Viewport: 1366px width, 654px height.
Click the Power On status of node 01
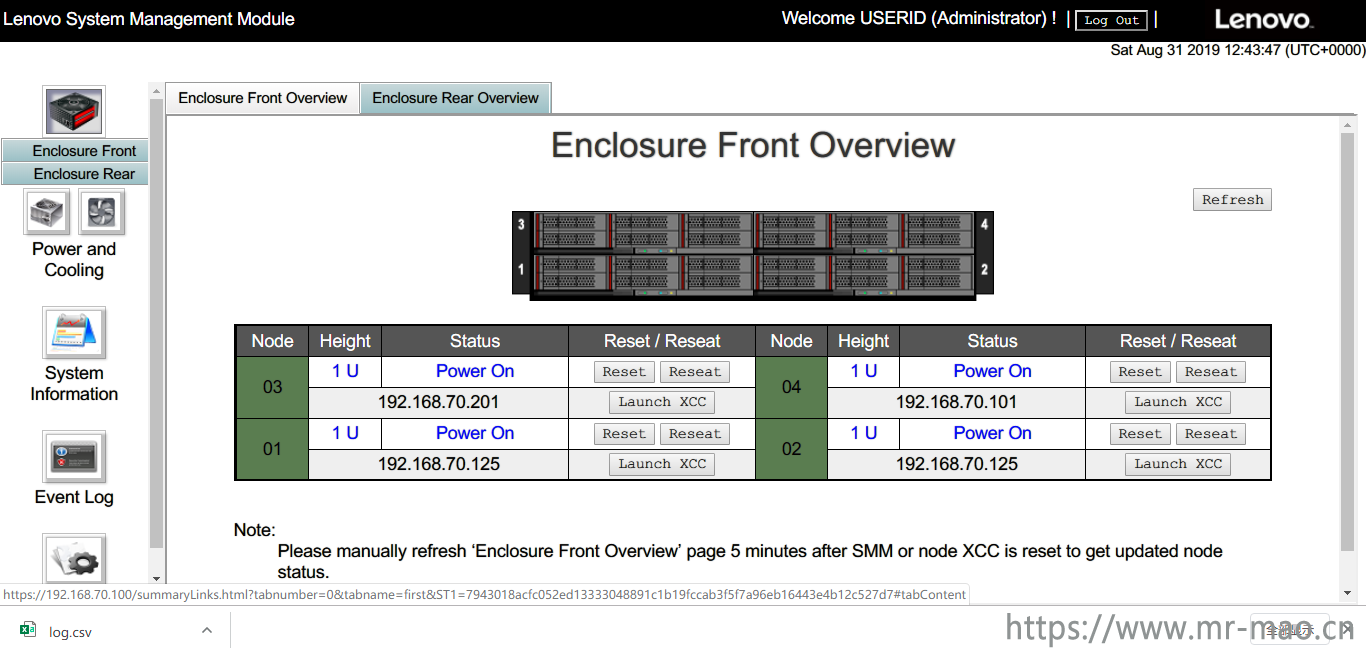pos(475,433)
